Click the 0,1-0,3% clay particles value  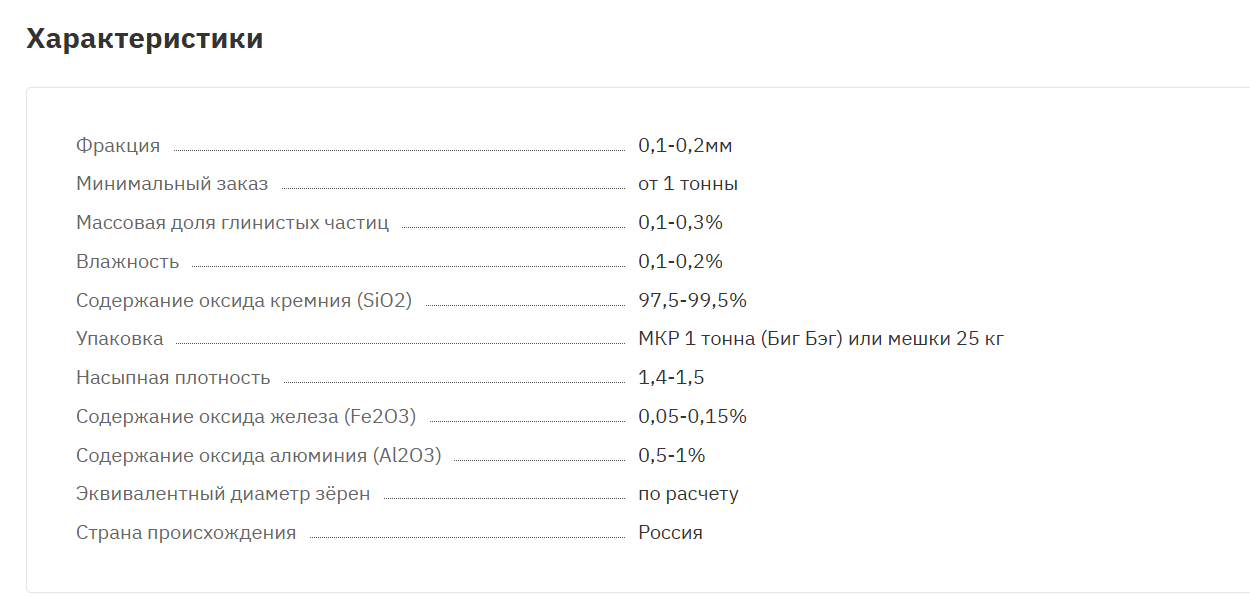(x=680, y=223)
